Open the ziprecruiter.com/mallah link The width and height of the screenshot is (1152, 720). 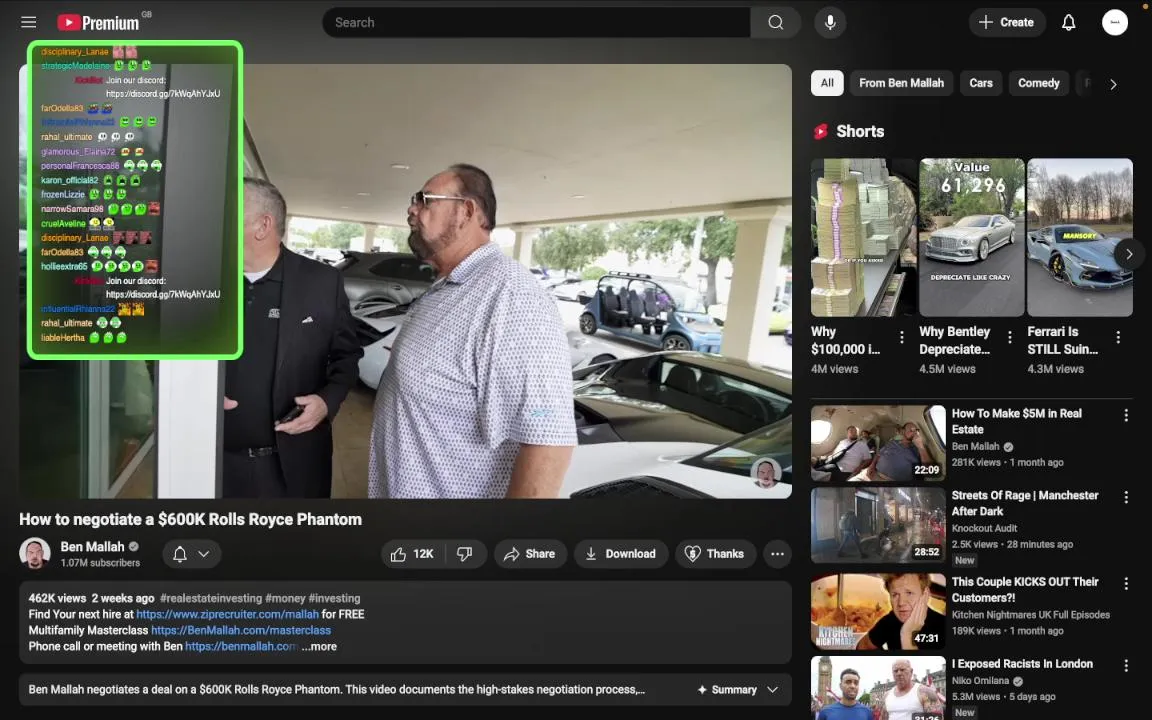228,614
